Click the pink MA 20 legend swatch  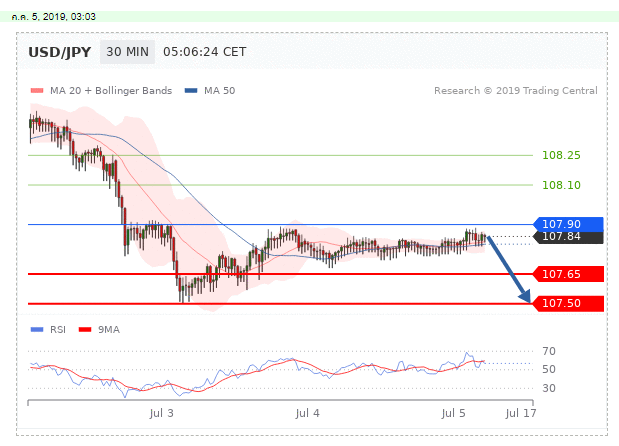click(x=37, y=90)
